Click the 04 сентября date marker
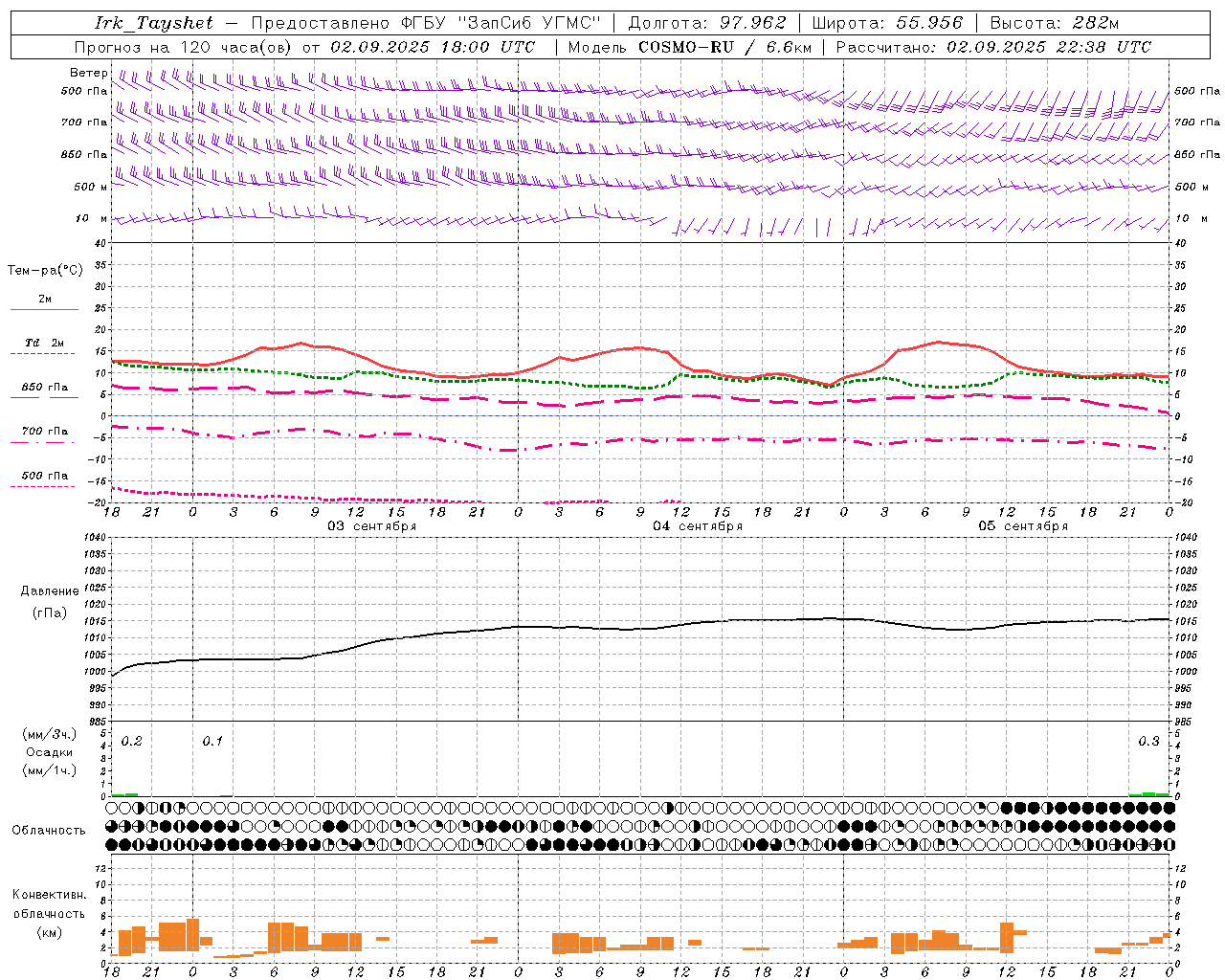Image resolution: width=1225 pixels, height=980 pixels. coord(698,525)
